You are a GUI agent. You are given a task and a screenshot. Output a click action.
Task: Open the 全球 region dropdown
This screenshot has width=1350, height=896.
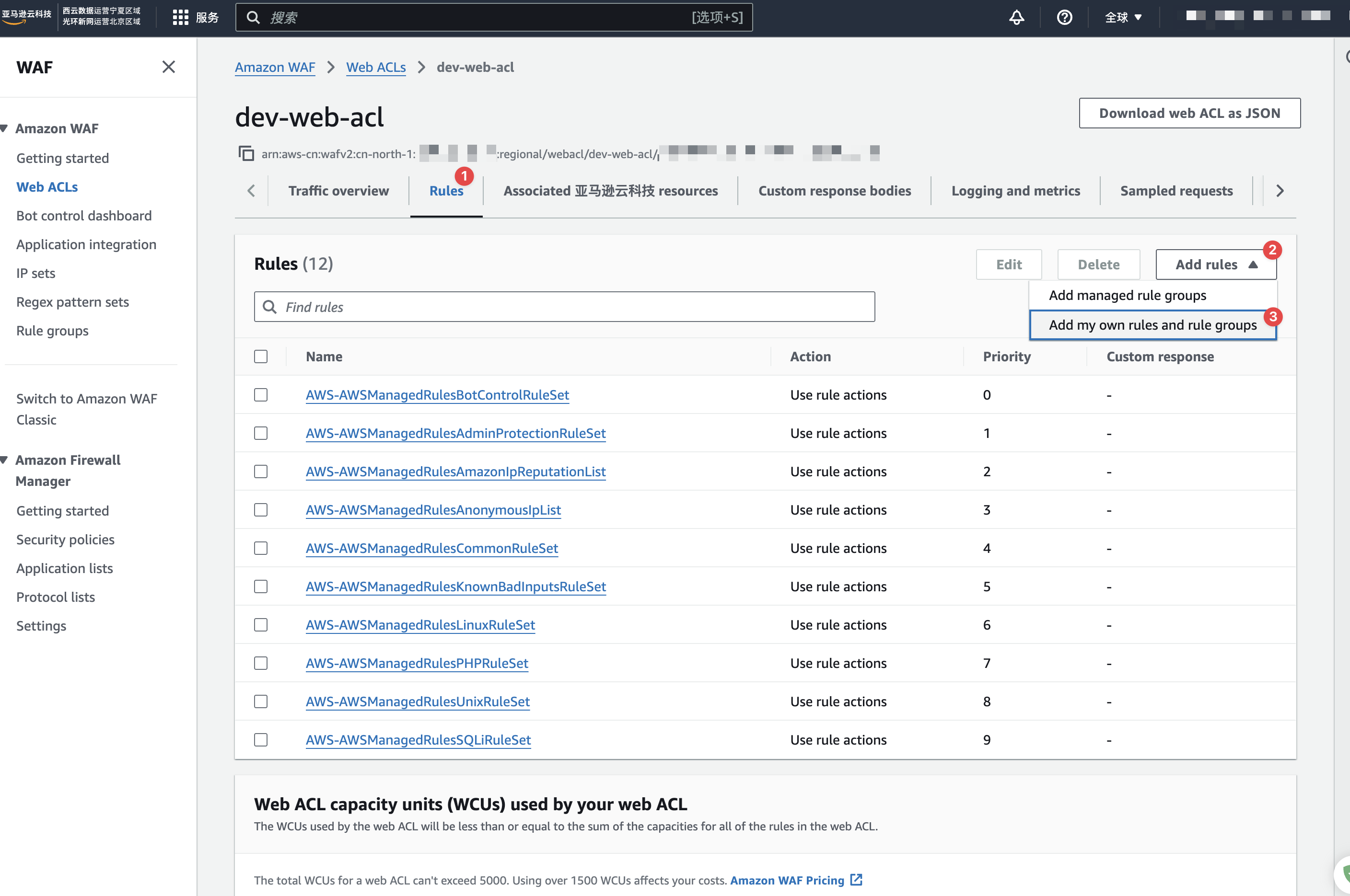tap(1123, 17)
